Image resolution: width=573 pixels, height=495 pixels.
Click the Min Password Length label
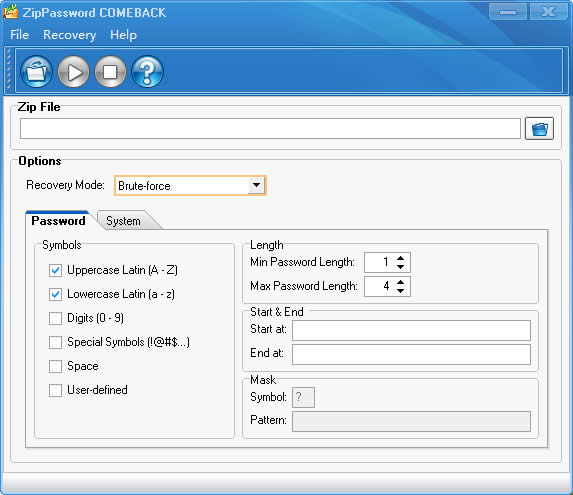(x=302, y=262)
